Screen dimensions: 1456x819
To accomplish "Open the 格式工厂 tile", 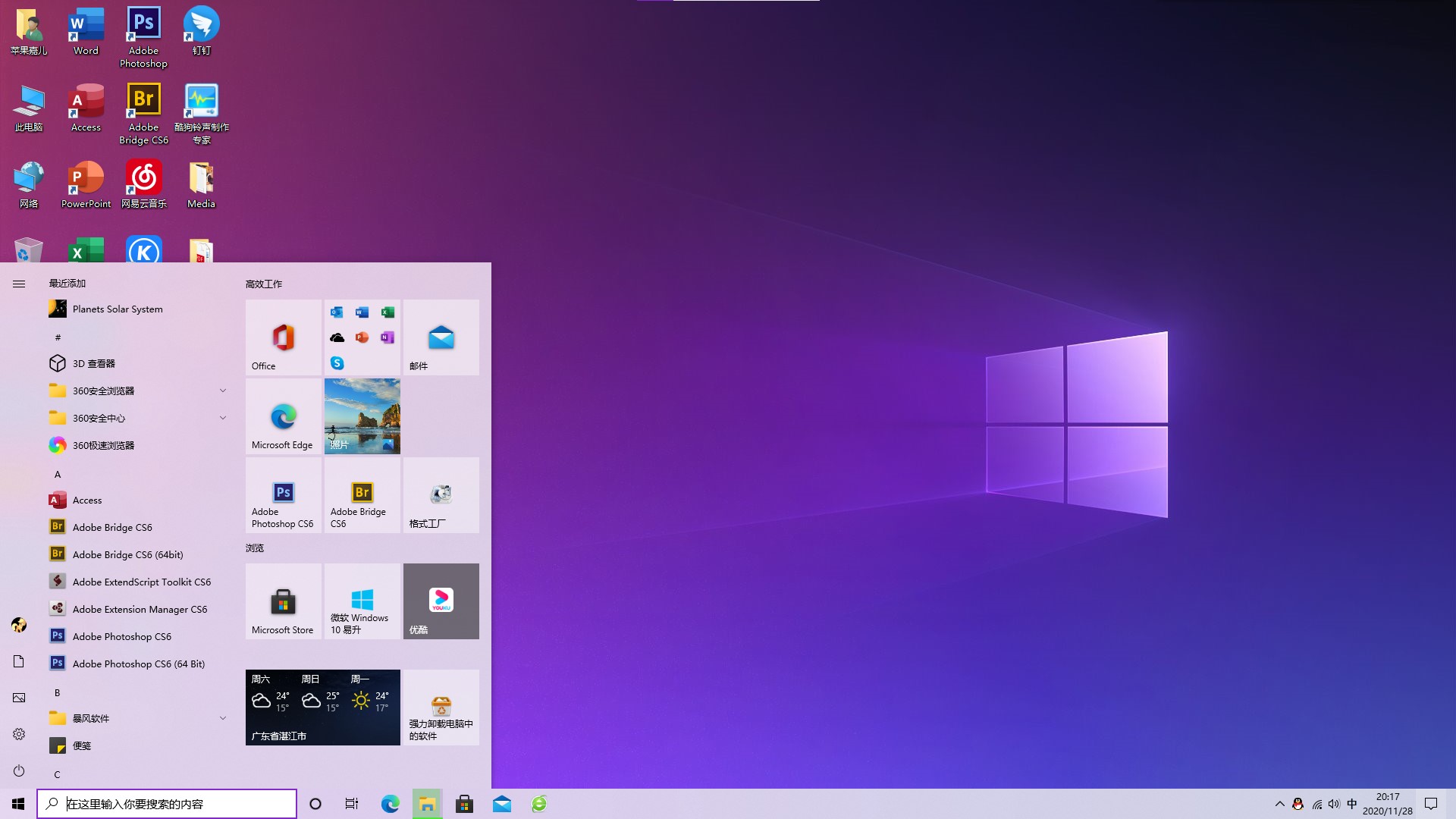I will pos(441,494).
